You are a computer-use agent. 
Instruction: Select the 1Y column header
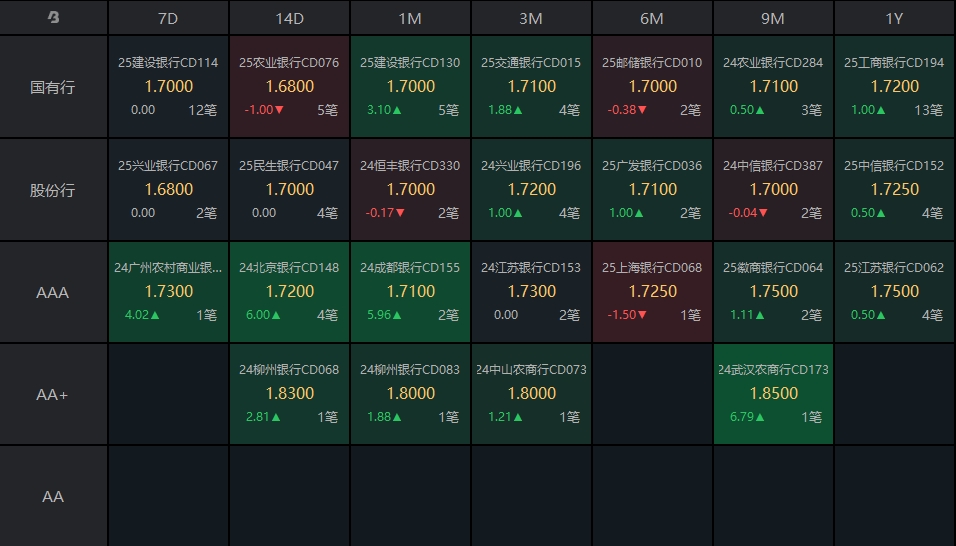click(894, 18)
